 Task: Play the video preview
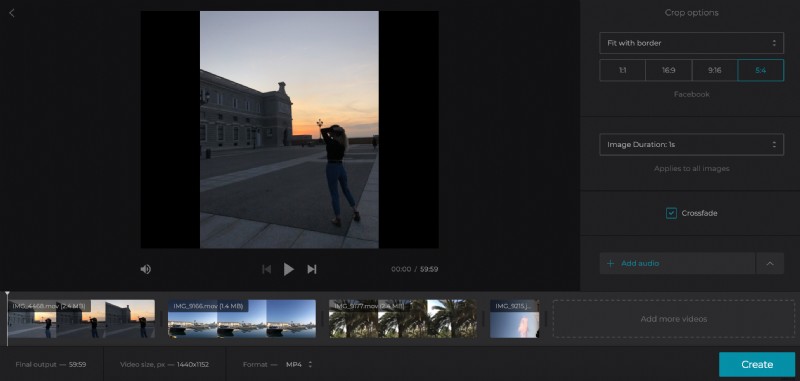click(x=289, y=269)
